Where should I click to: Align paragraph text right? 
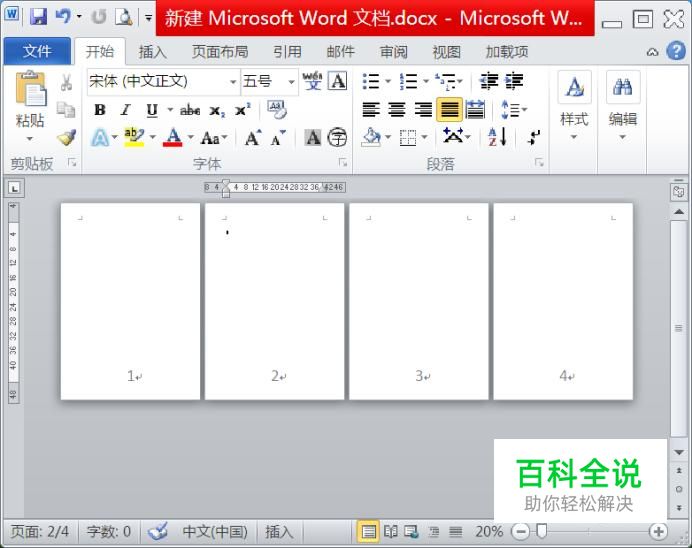pyautogui.click(x=423, y=109)
